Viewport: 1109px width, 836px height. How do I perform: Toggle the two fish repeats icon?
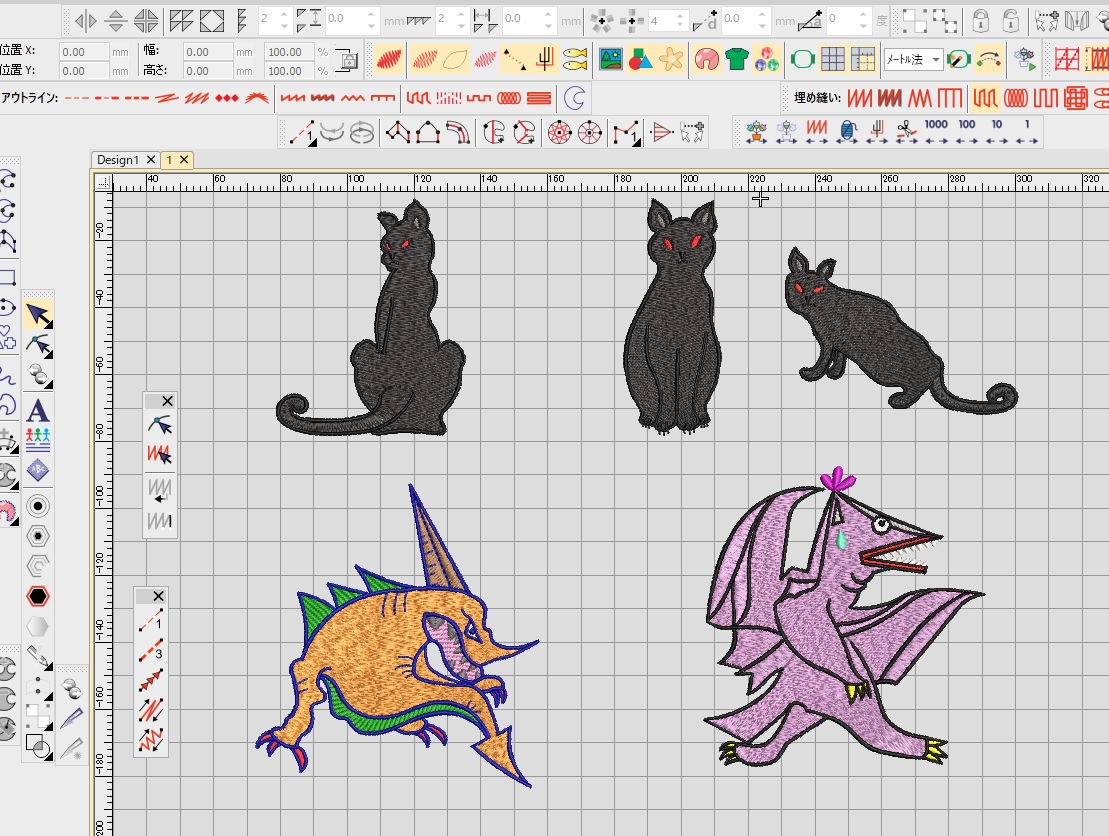(576, 59)
